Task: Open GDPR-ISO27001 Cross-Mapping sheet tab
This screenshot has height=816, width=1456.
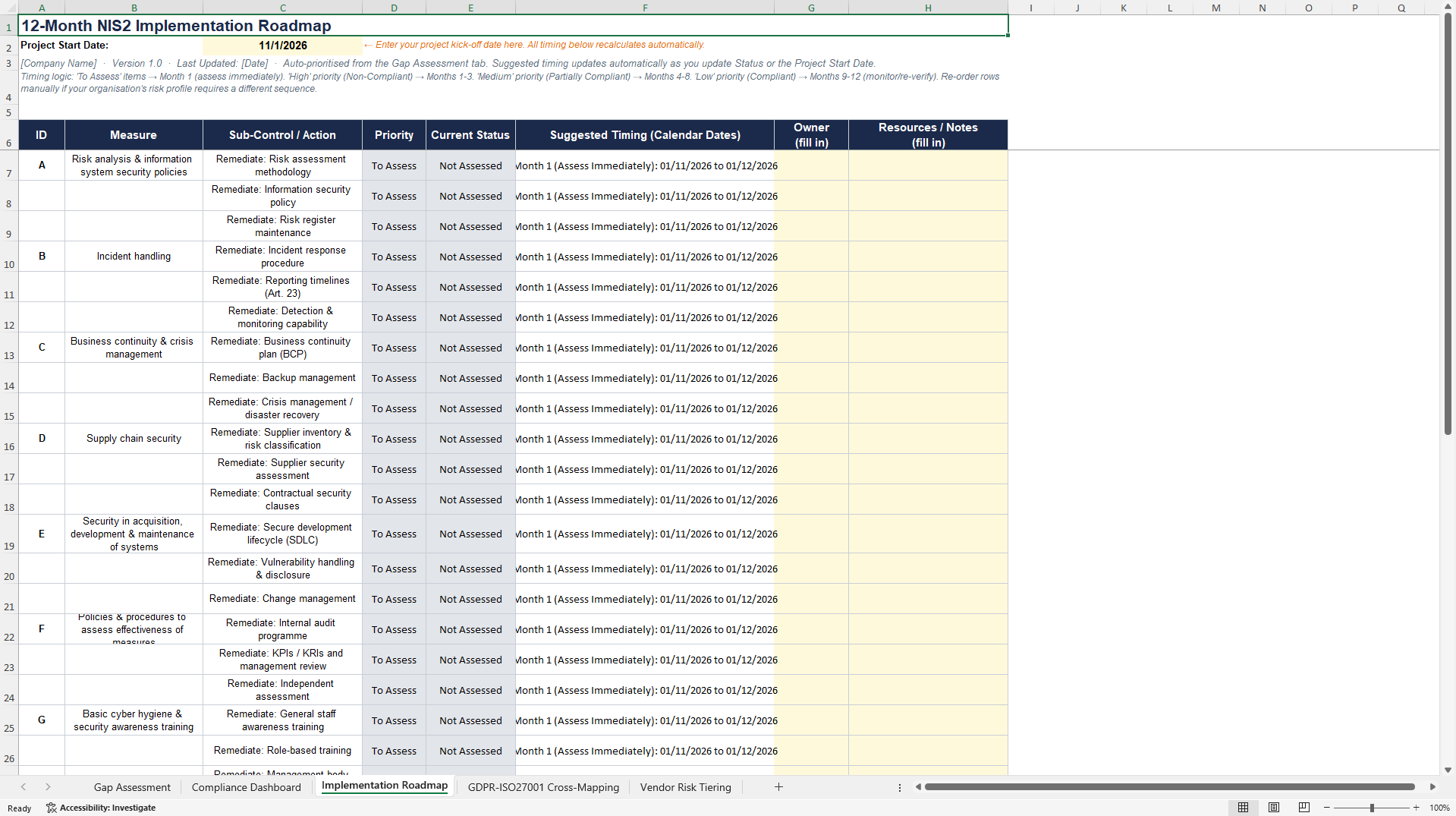Action: pyautogui.click(x=543, y=787)
